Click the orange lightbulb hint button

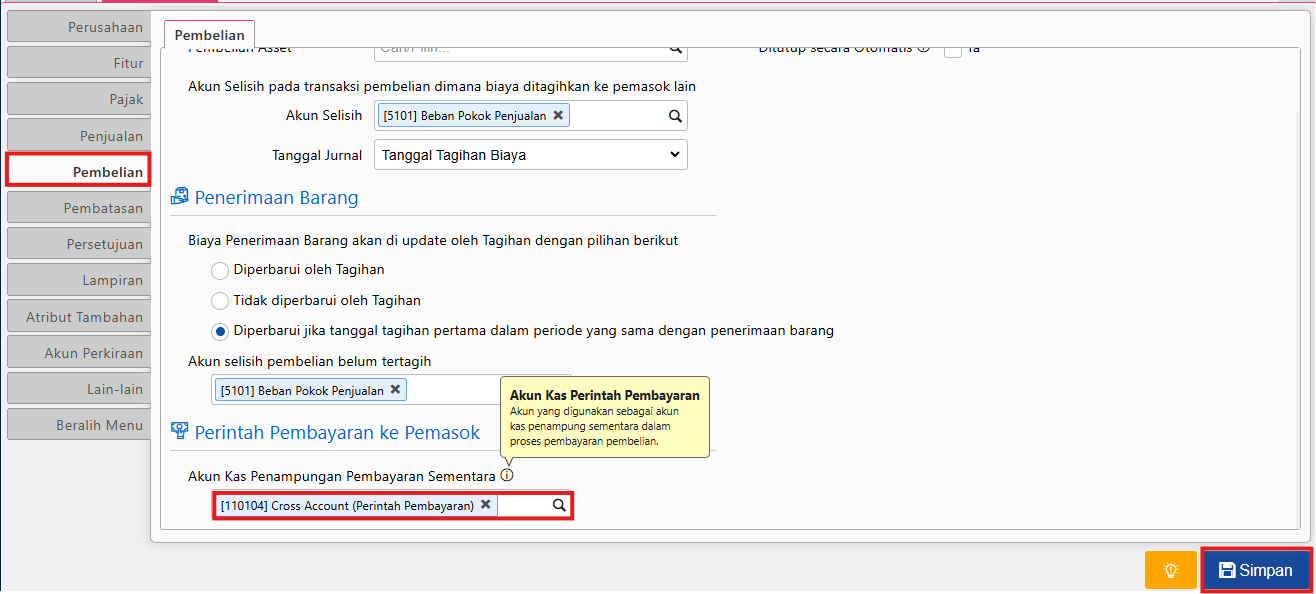point(1170,570)
